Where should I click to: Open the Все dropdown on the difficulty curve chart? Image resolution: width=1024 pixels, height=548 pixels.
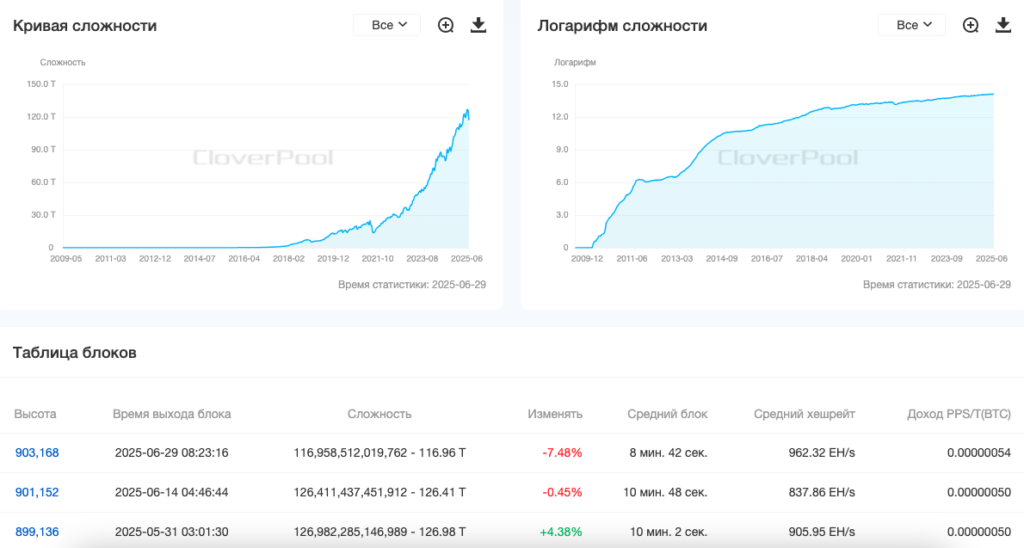[387, 25]
